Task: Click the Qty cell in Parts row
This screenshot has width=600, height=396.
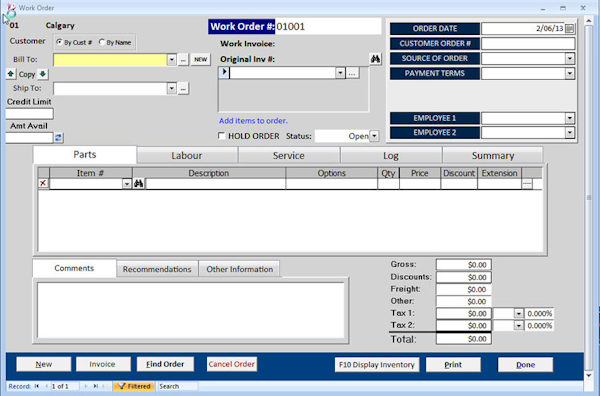Action: [x=388, y=184]
